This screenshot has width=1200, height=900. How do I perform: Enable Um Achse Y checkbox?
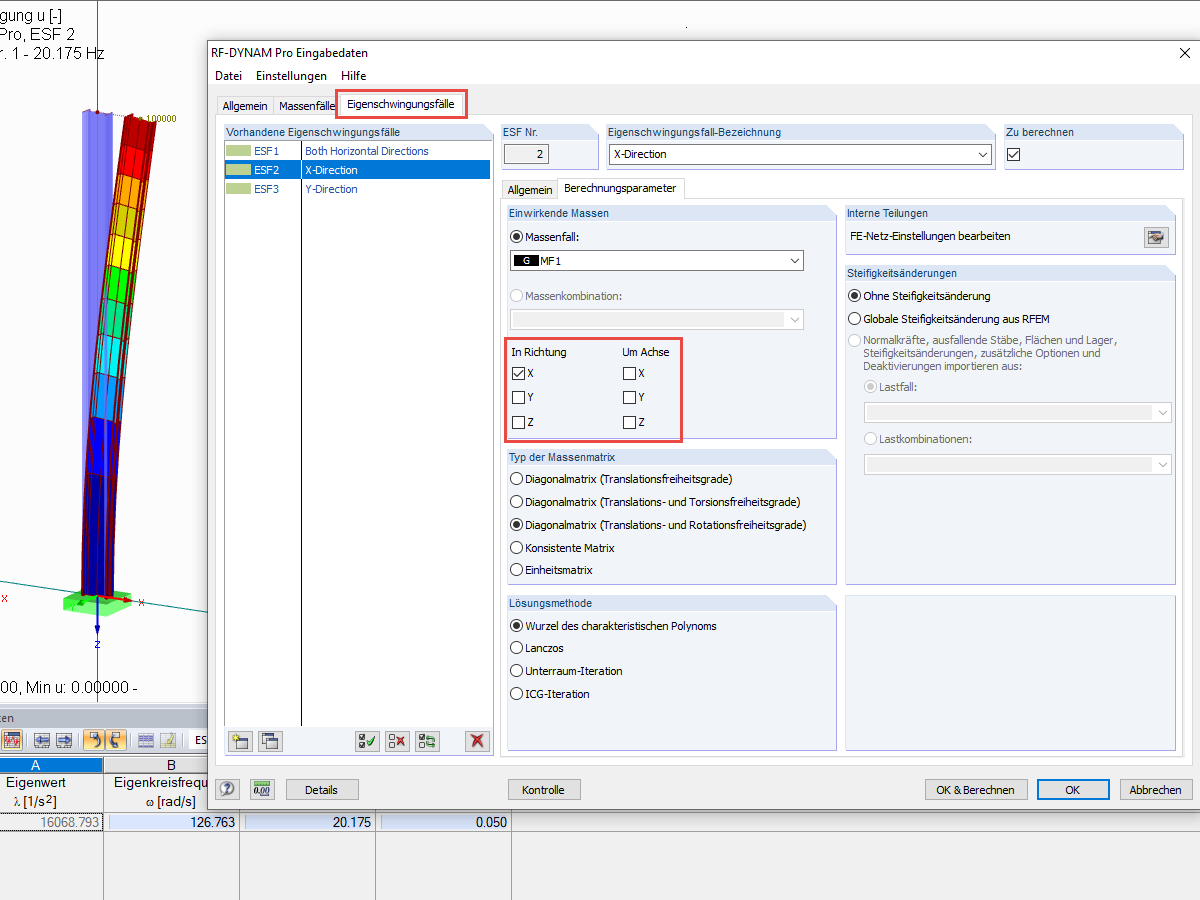[629, 398]
